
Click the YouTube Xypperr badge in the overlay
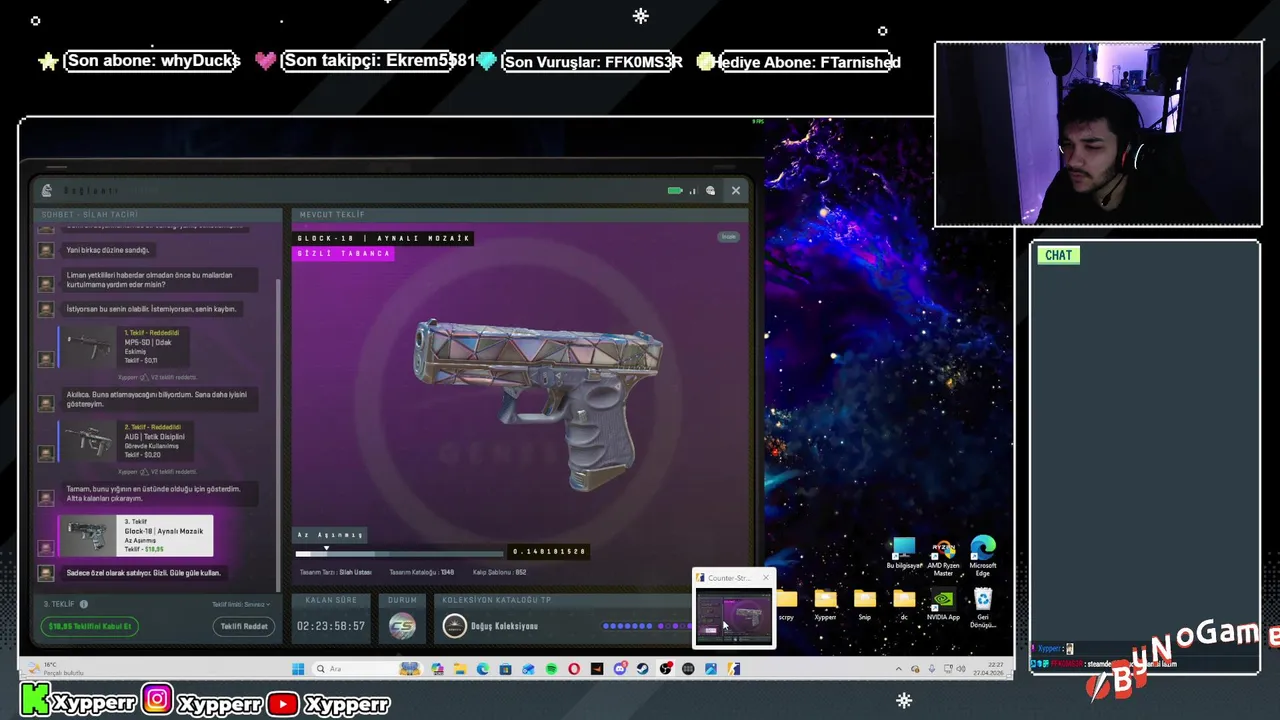click(x=329, y=704)
